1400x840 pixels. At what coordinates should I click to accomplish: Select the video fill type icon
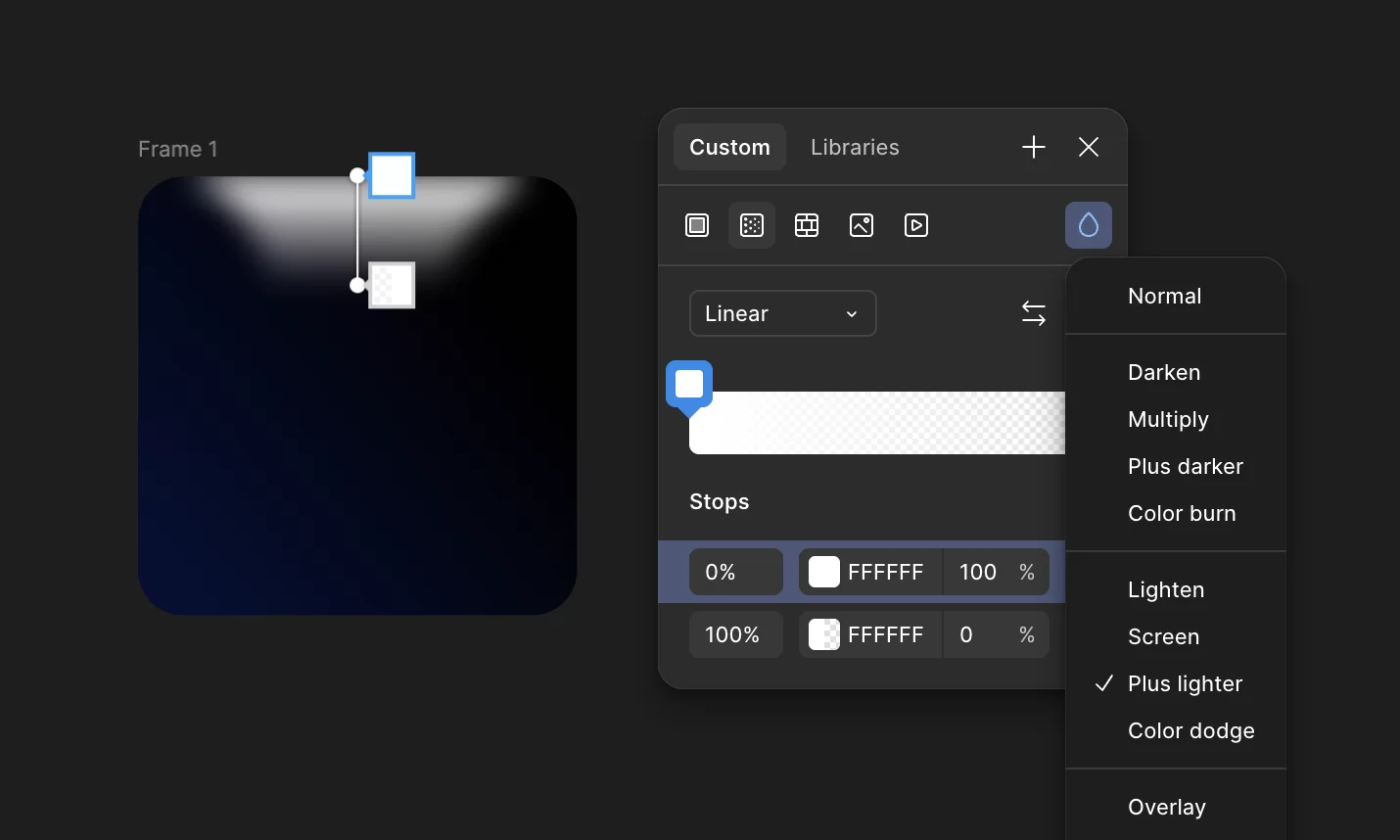pos(916,225)
